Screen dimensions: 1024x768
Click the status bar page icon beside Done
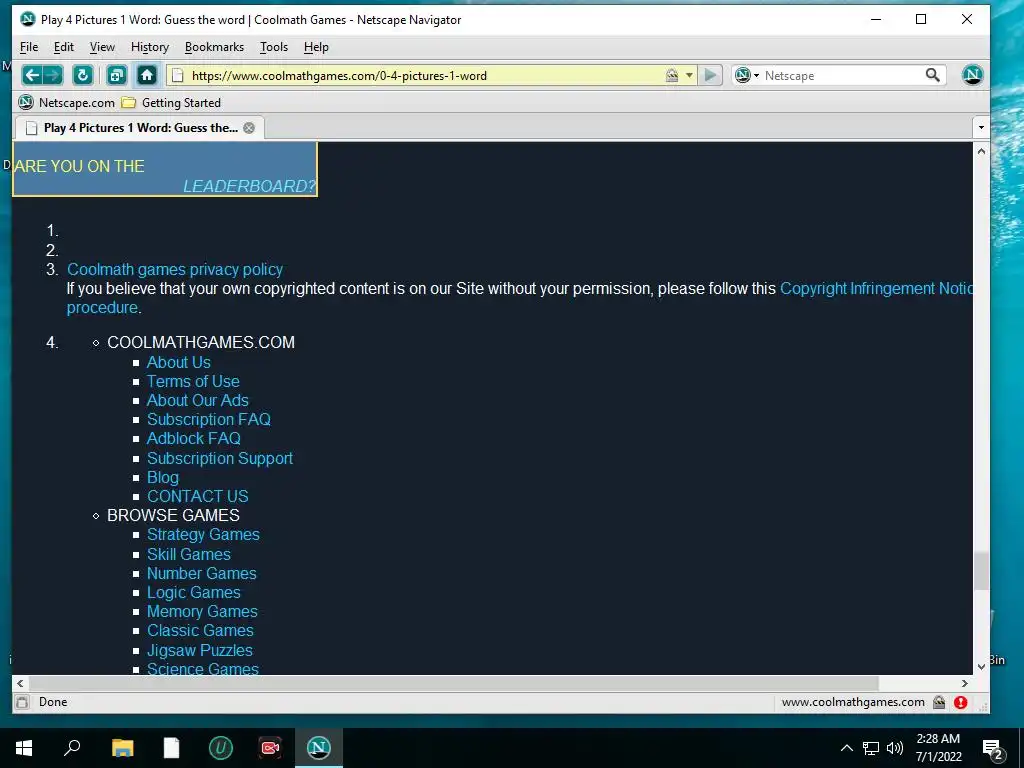point(22,702)
